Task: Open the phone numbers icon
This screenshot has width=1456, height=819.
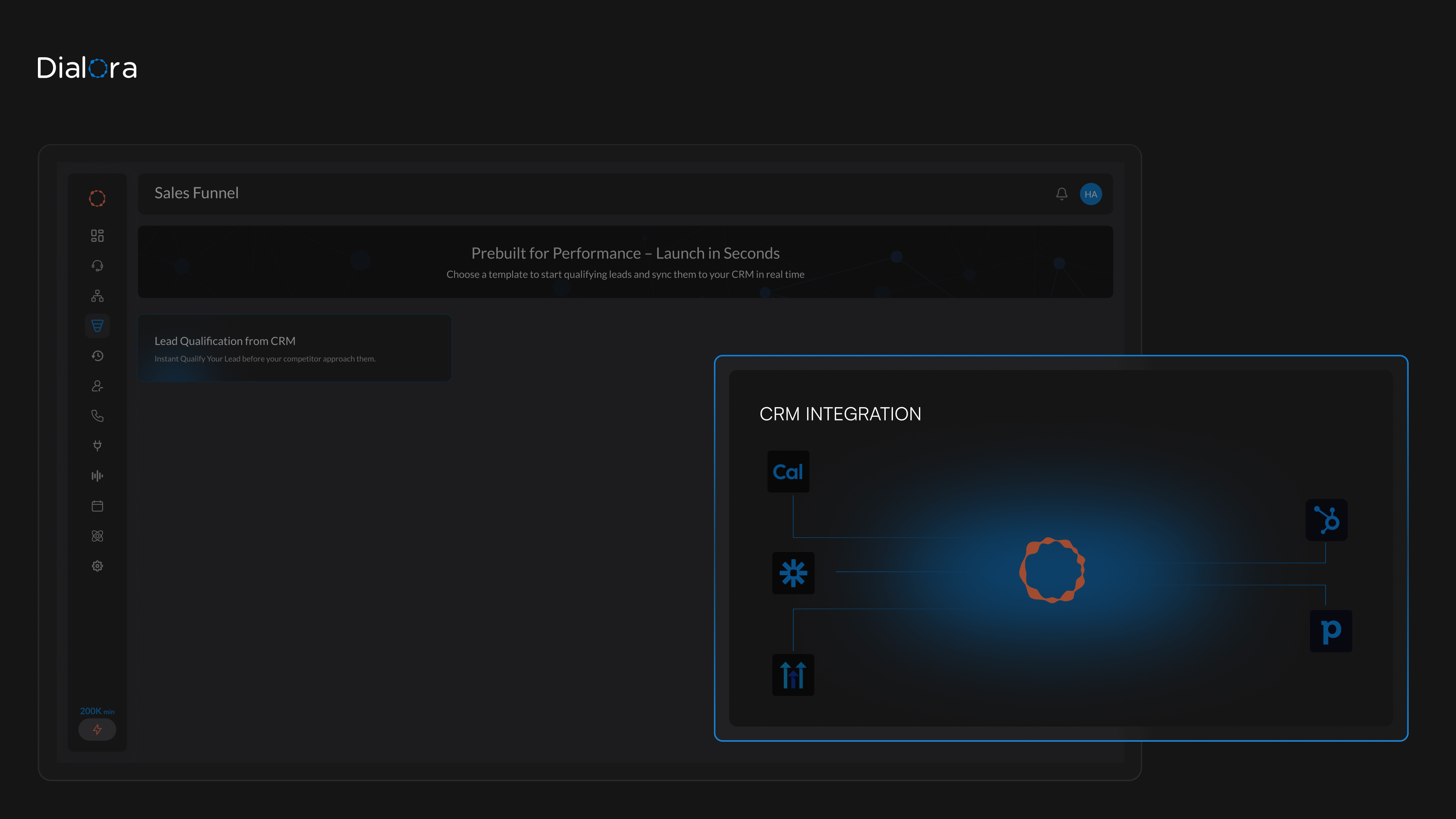Action: tap(97, 416)
